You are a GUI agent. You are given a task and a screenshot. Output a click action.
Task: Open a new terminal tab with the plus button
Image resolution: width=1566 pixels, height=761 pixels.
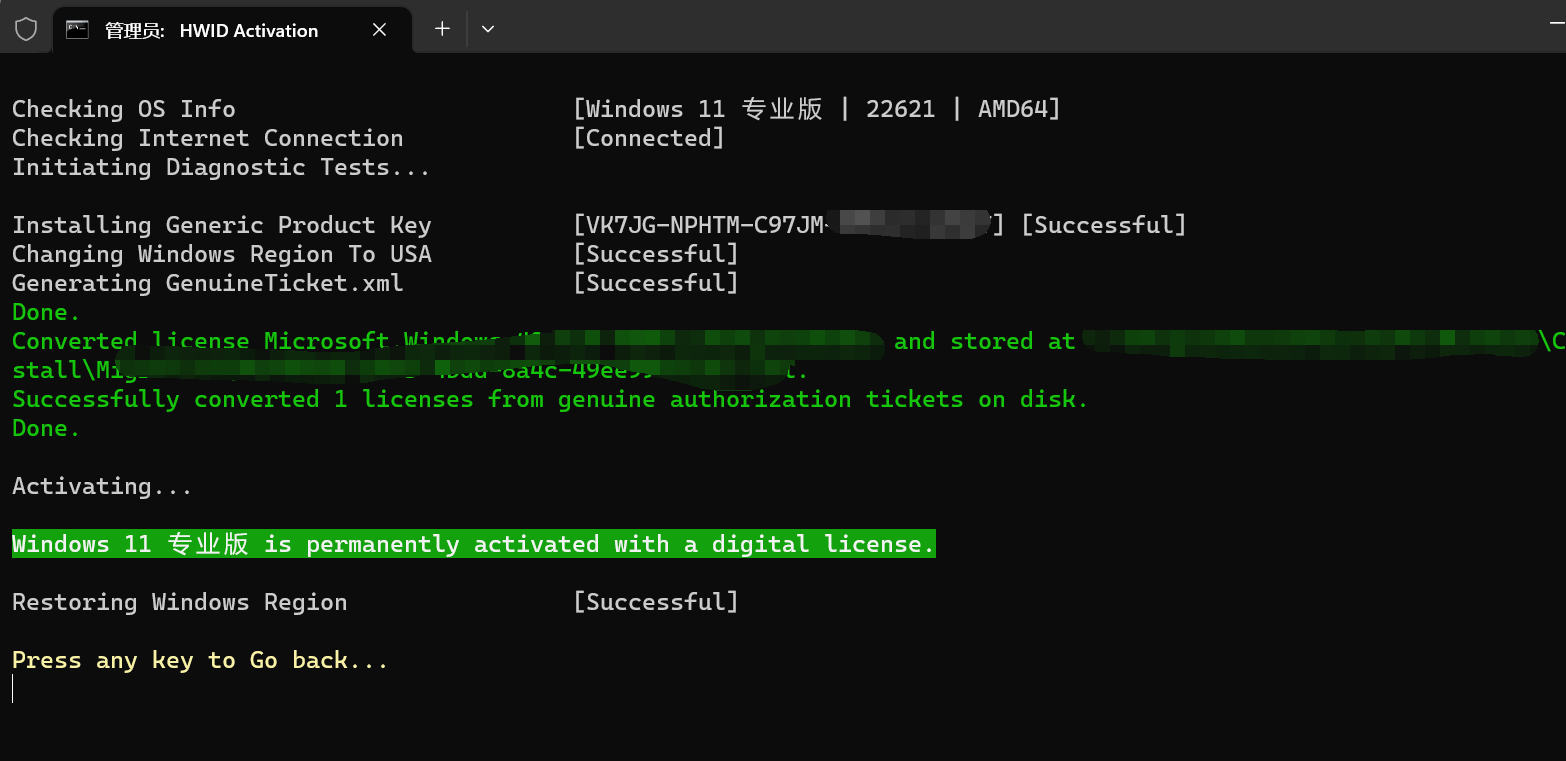442,29
